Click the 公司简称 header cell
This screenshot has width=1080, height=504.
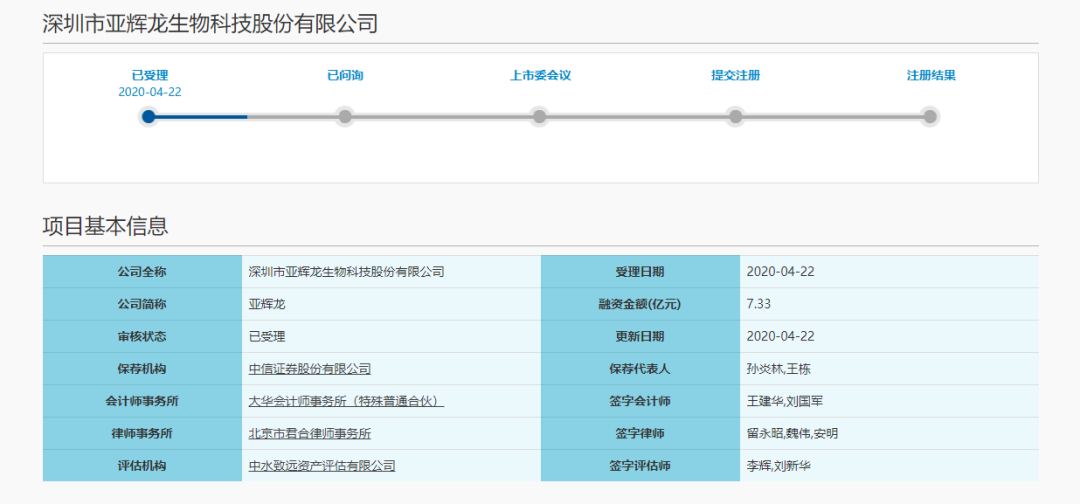(142, 304)
